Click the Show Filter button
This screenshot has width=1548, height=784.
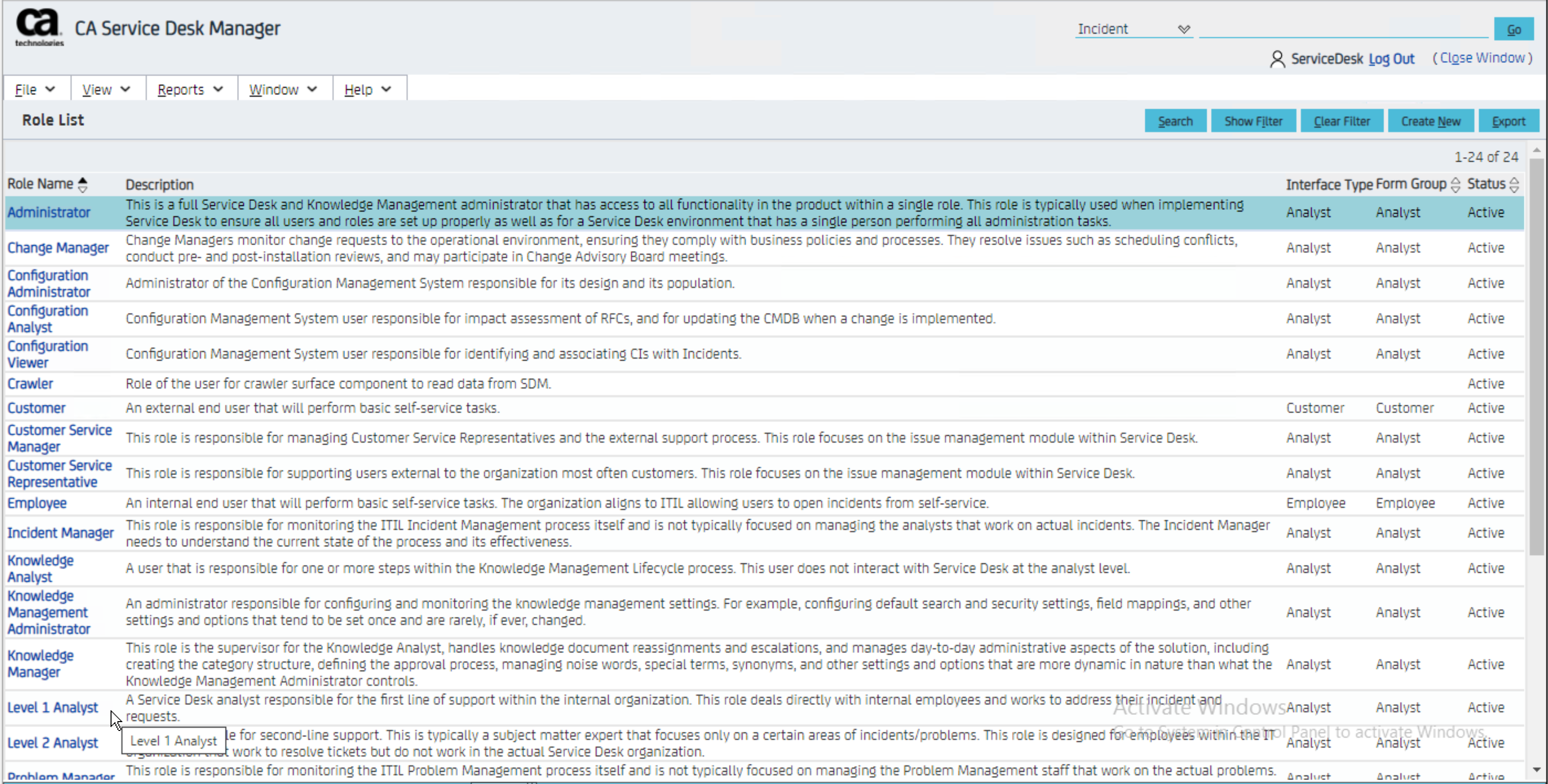1253,121
